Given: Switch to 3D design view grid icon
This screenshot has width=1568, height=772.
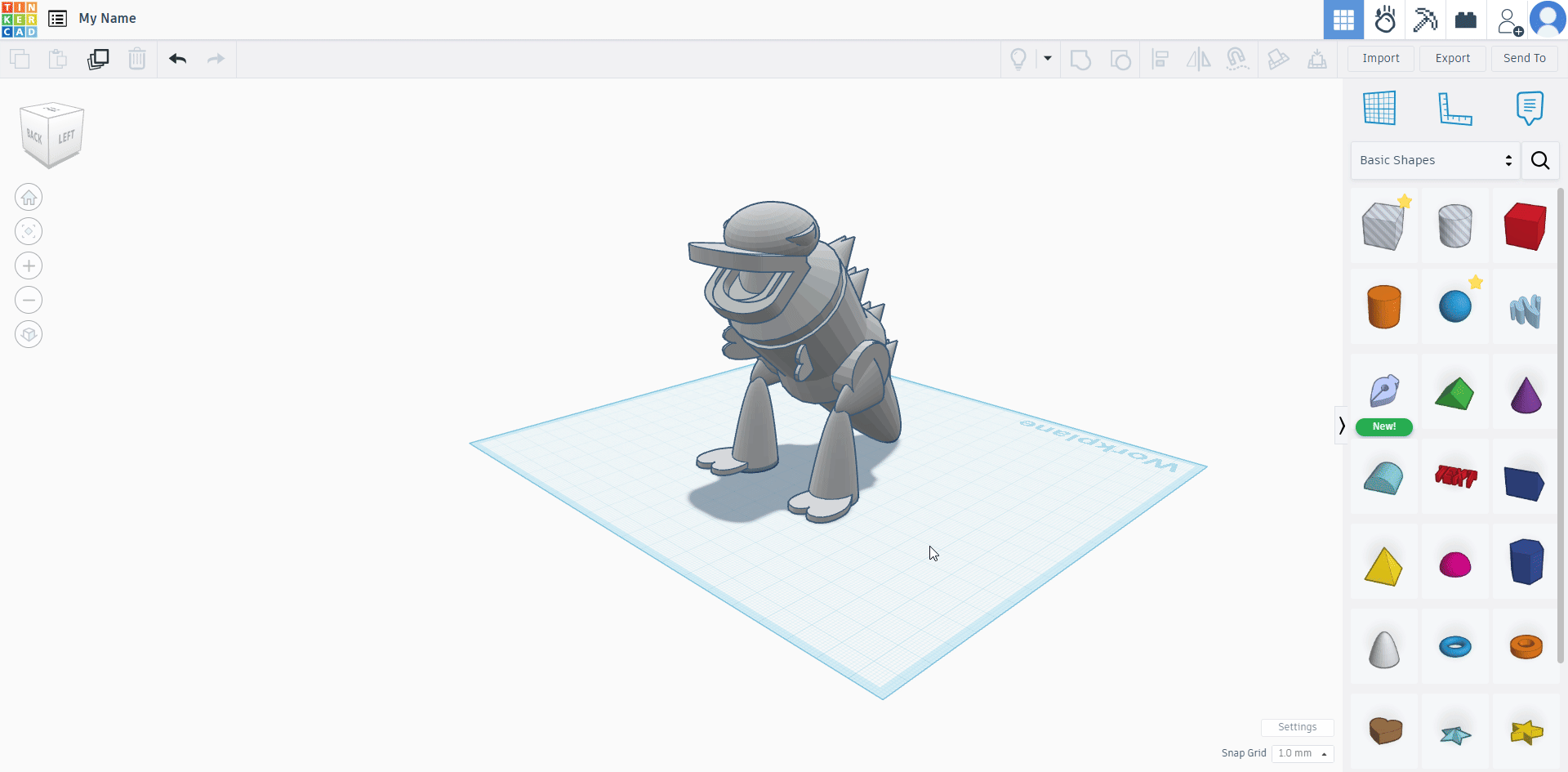Looking at the screenshot, I should point(1343,20).
